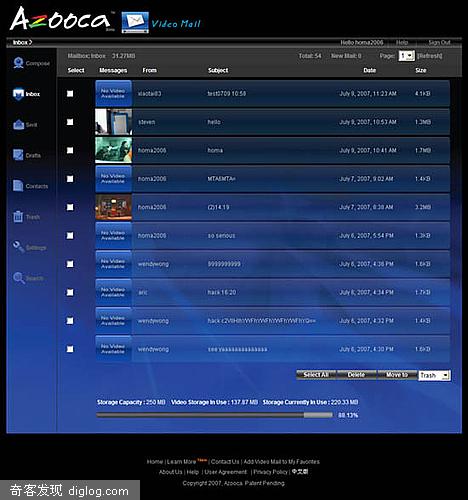Open the Sent folder icon
Image resolution: width=468 pixels, height=500 pixels.
pyautogui.click(x=19, y=125)
